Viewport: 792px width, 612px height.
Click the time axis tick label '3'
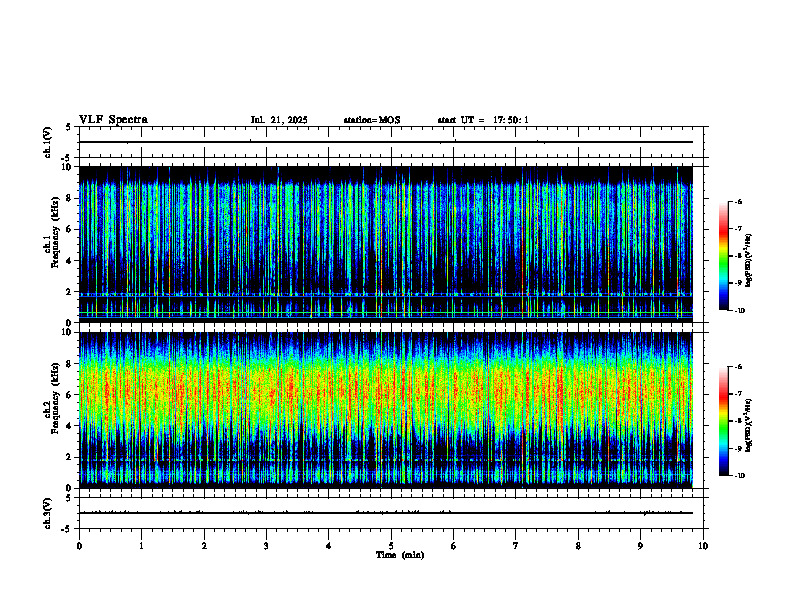(x=266, y=546)
